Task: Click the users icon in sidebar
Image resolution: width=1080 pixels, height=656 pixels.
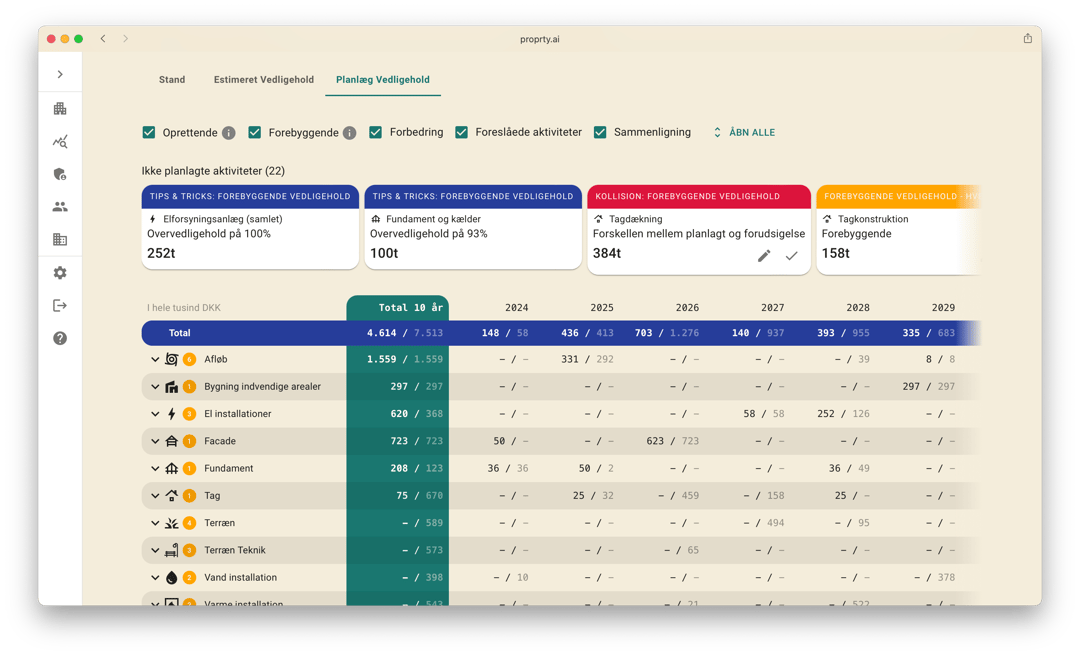Action: tap(60, 207)
